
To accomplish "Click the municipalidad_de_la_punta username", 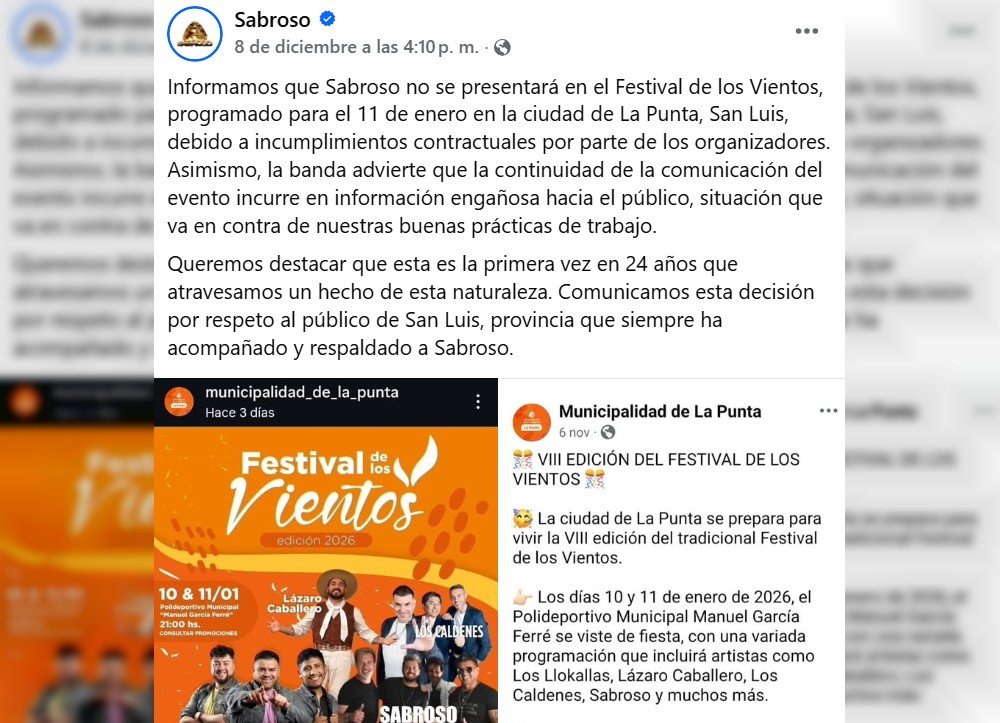I will (x=302, y=392).
